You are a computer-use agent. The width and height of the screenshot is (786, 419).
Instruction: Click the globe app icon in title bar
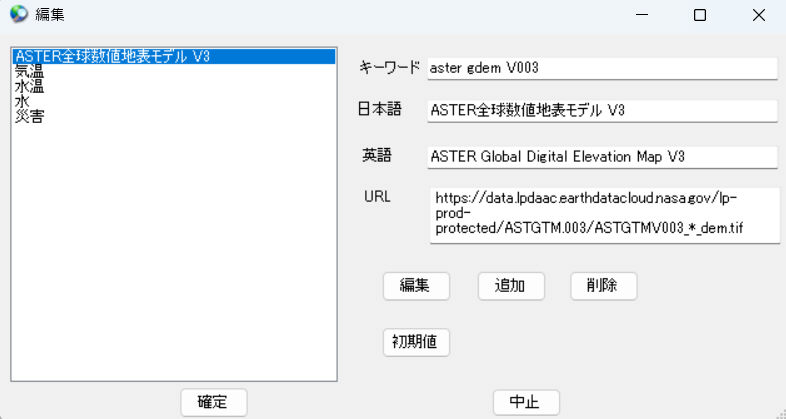(x=18, y=15)
